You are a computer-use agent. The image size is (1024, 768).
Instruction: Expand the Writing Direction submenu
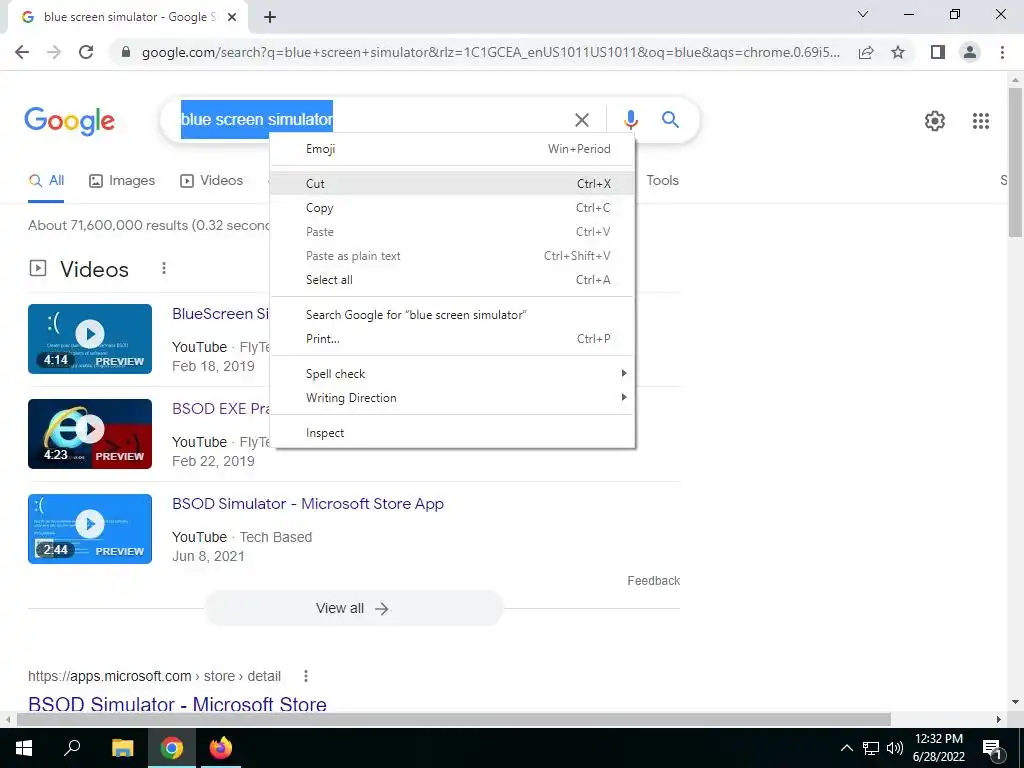pyautogui.click(x=453, y=398)
